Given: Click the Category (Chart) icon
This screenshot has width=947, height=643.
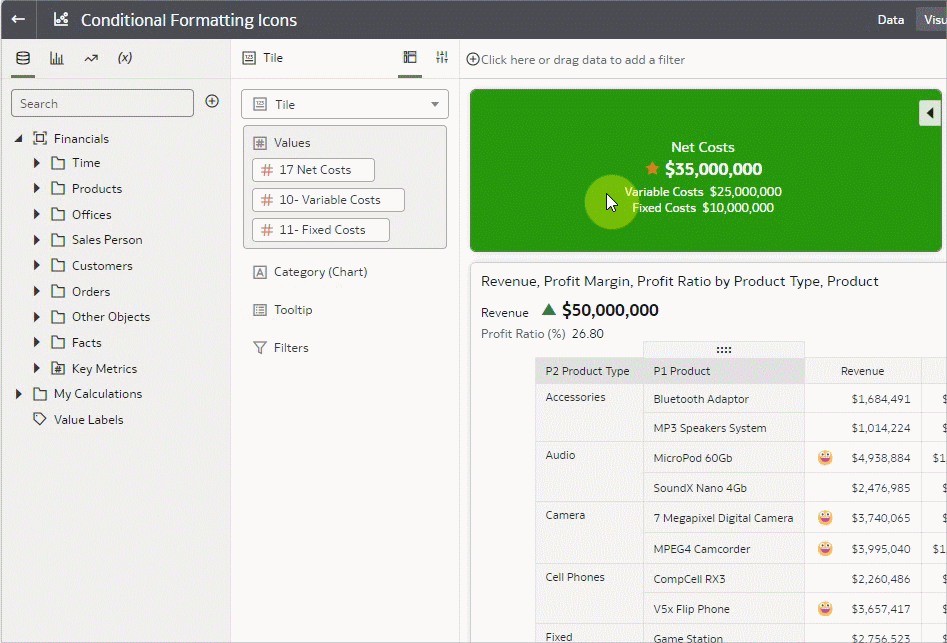Looking at the screenshot, I should (x=260, y=272).
